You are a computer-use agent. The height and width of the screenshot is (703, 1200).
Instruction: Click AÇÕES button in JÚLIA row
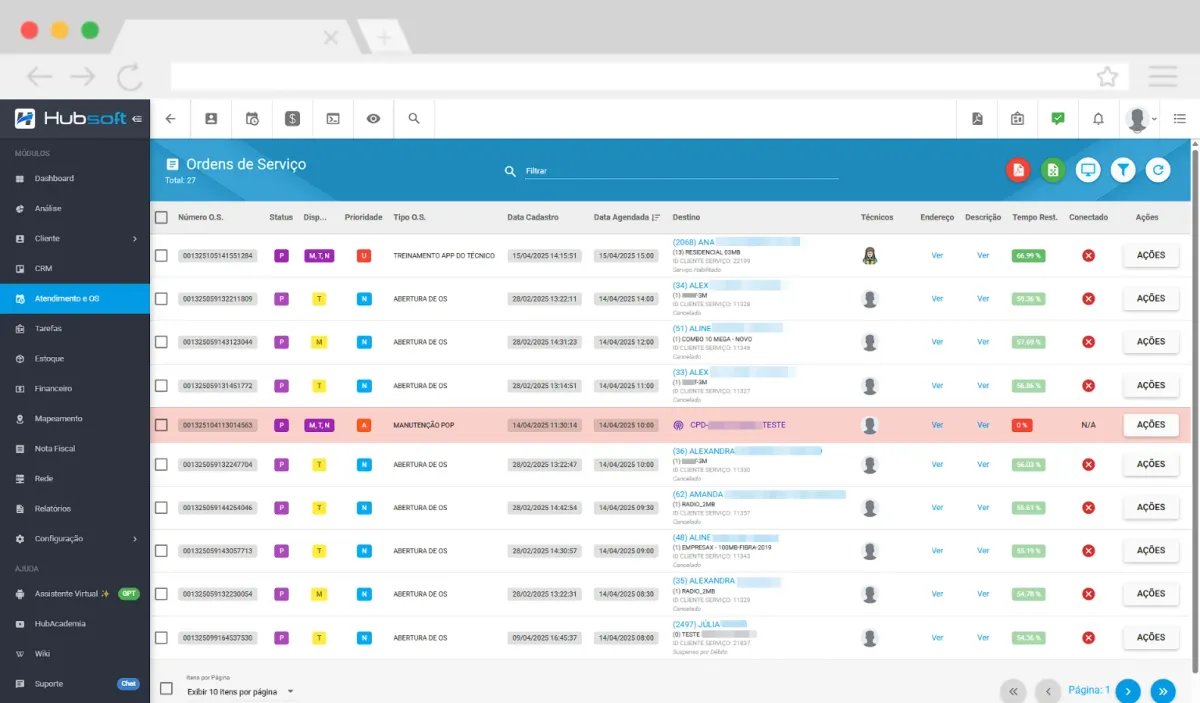click(1151, 637)
